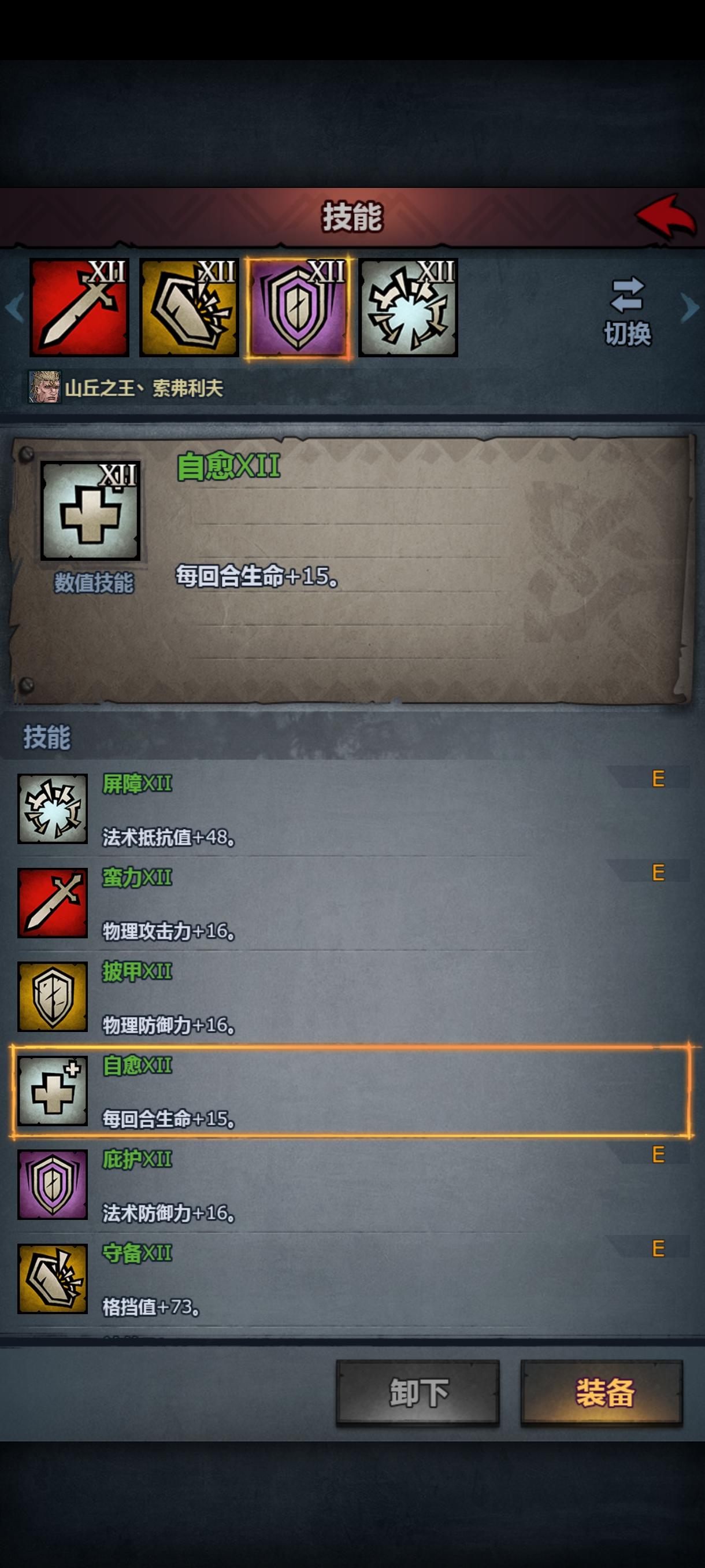Viewport: 705px width, 1568px height.
Task: Tap the large 自愈XII cross icon
Action: 90,510
